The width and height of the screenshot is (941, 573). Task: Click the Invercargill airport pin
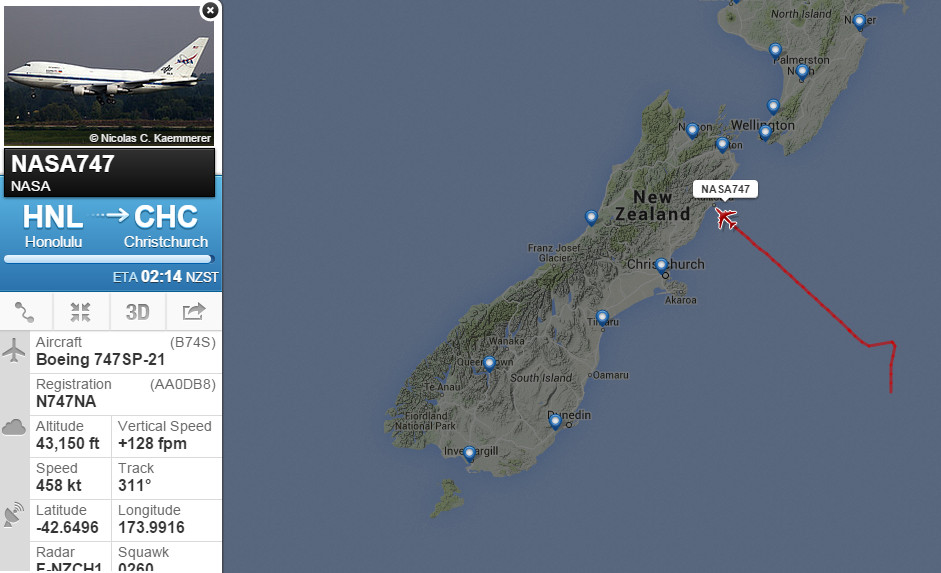(469, 453)
